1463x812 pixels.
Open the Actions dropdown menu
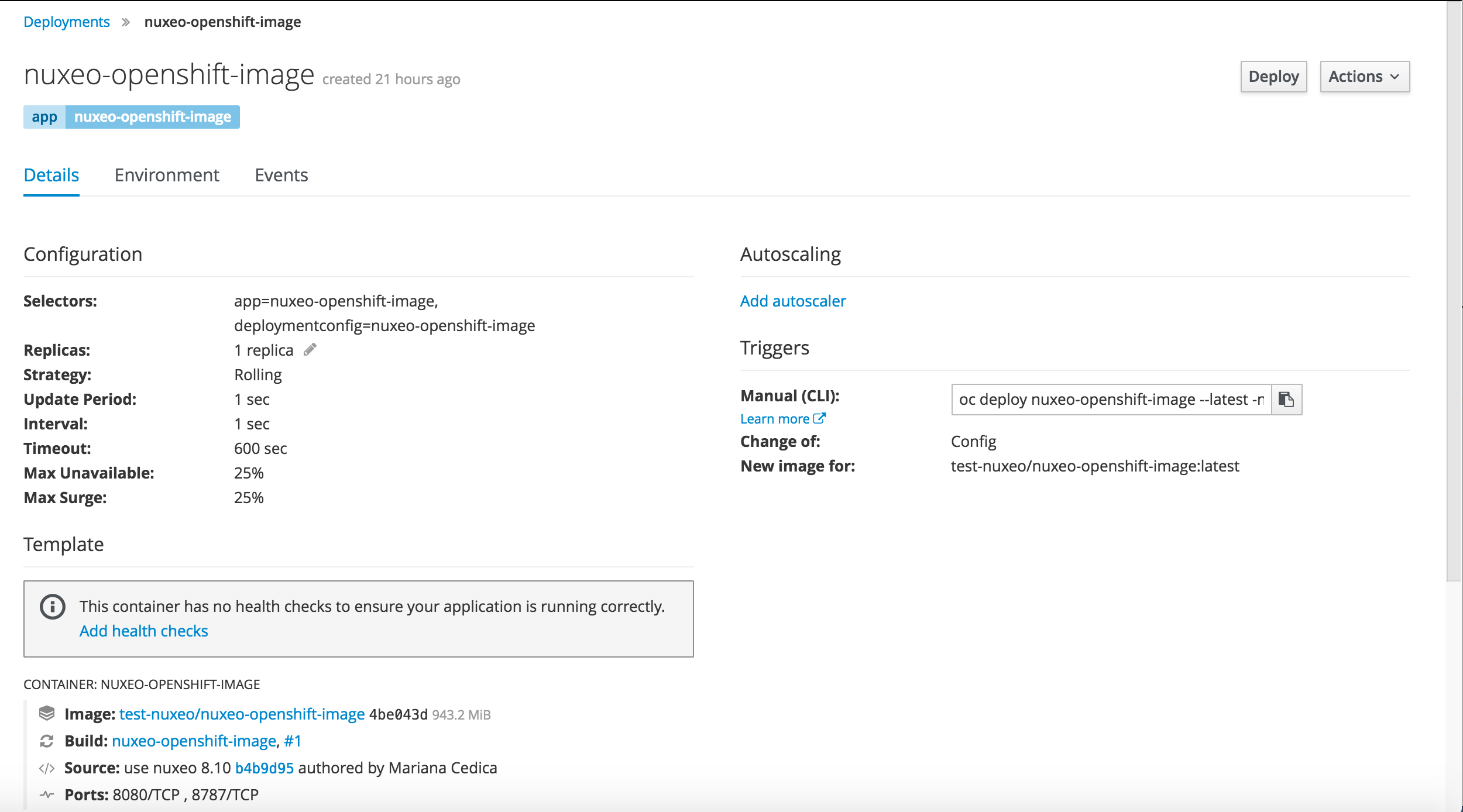tap(1365, 77)
